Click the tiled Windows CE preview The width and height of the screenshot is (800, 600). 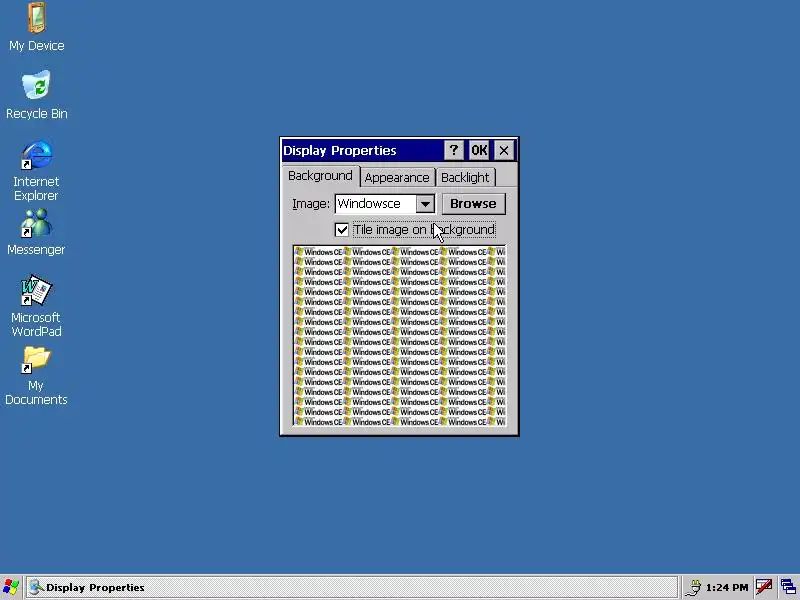(399, 336)
